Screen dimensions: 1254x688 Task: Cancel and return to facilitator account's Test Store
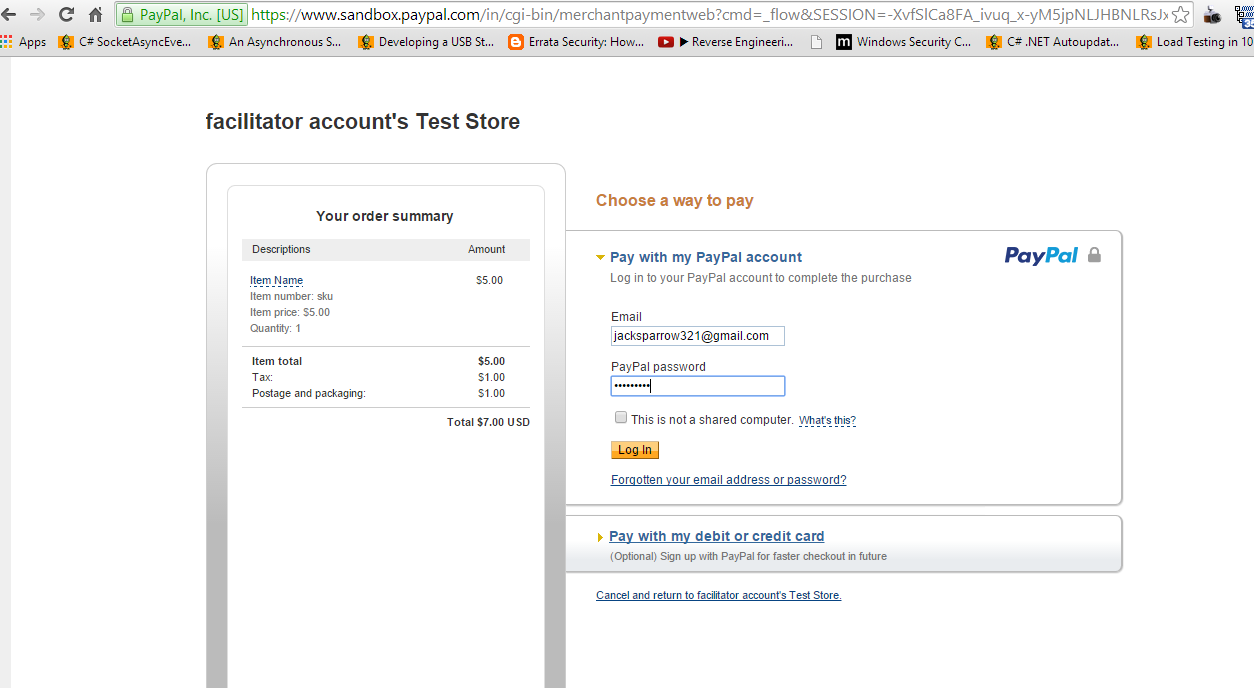tap(719, 595)
